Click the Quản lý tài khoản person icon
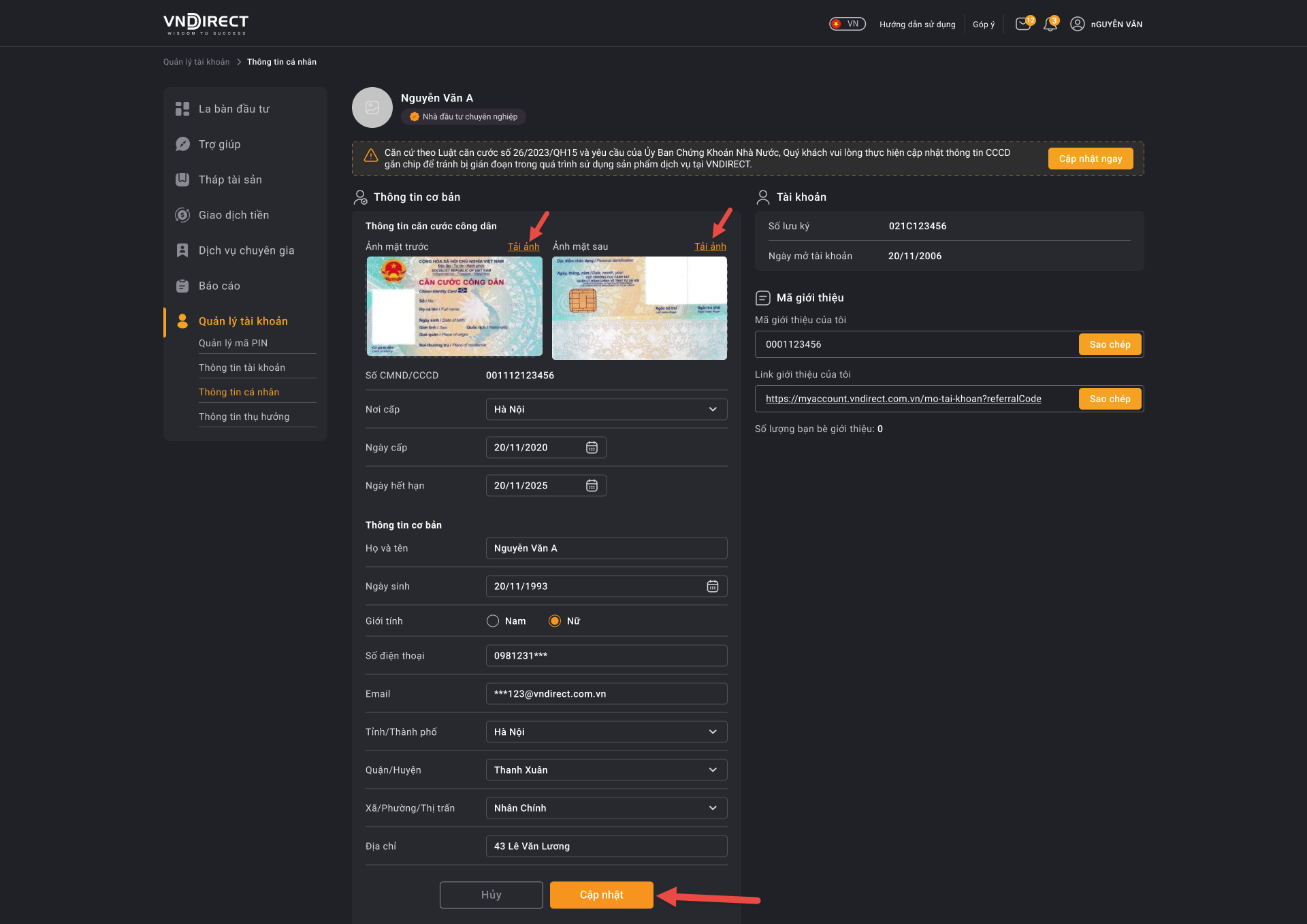Image resolution: width=1307 pixels, height=924 pixels. 182,321
